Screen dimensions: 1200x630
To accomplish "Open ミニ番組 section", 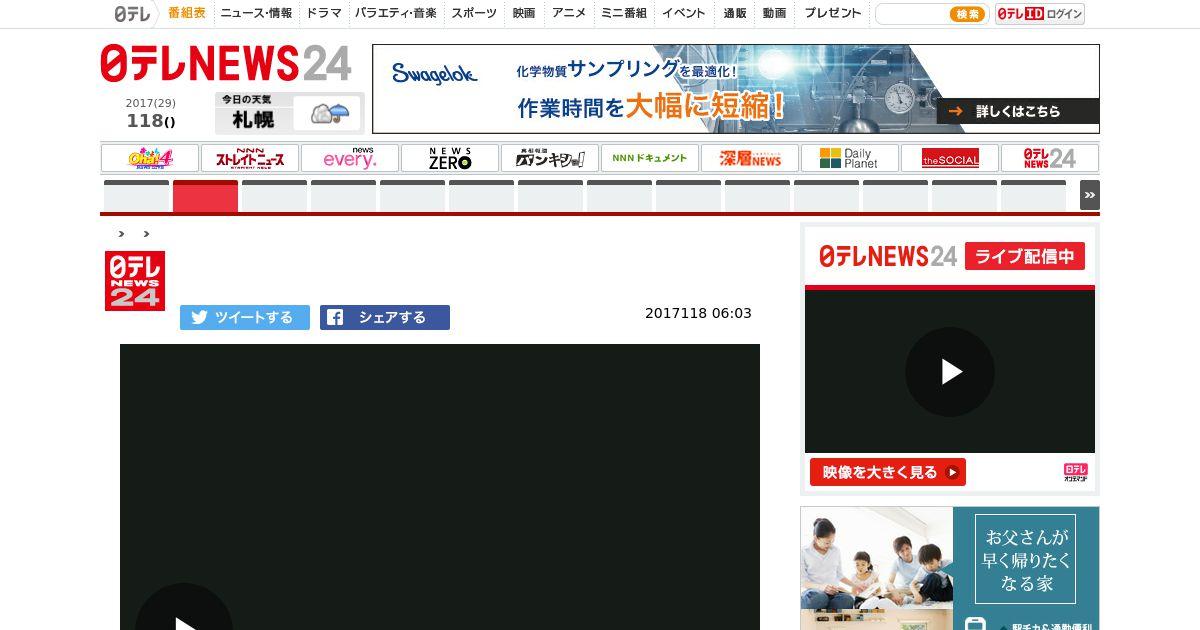I will 623,13.
